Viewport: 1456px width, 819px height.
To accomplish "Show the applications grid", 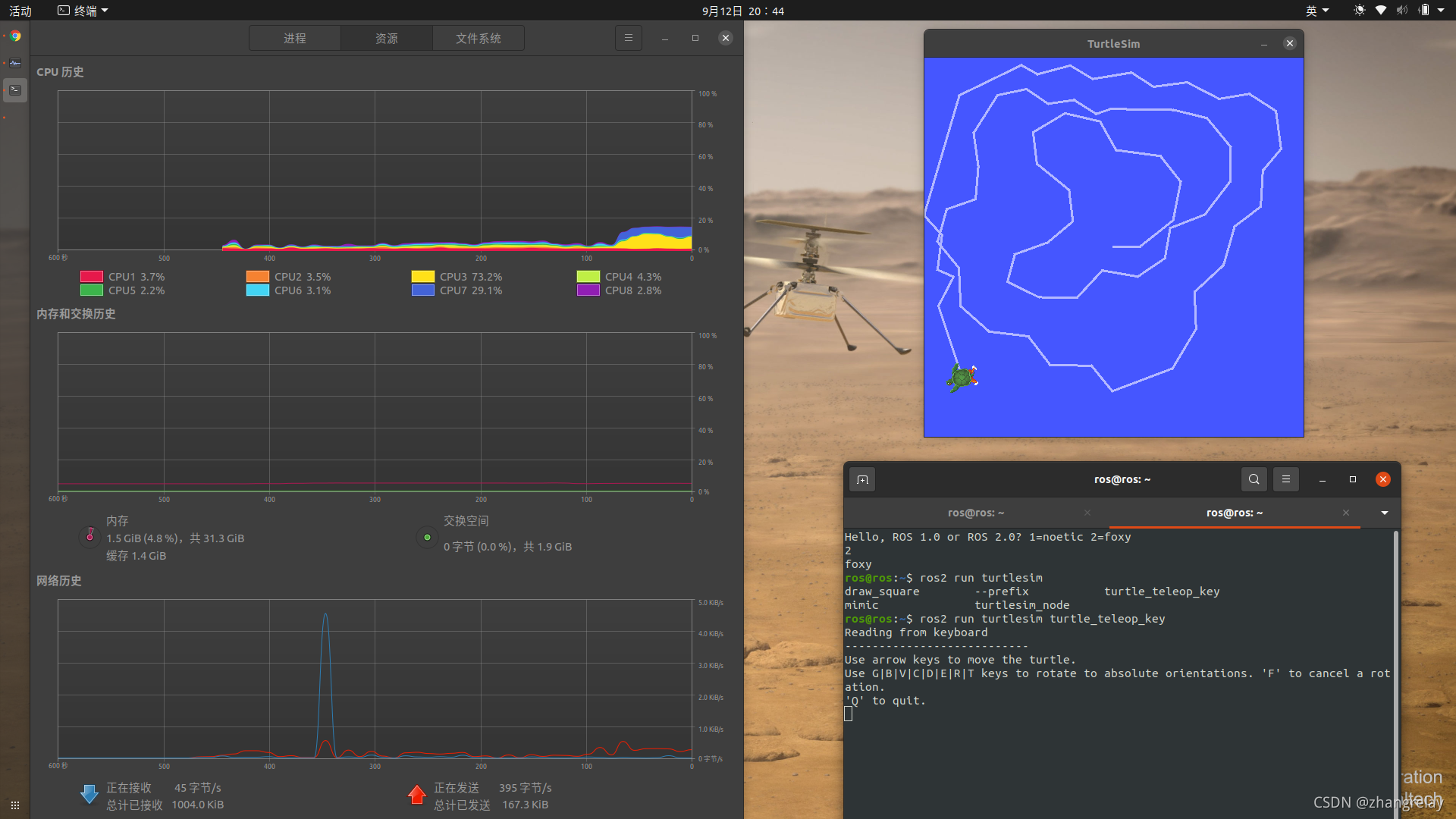I will [x=15, y=805].
